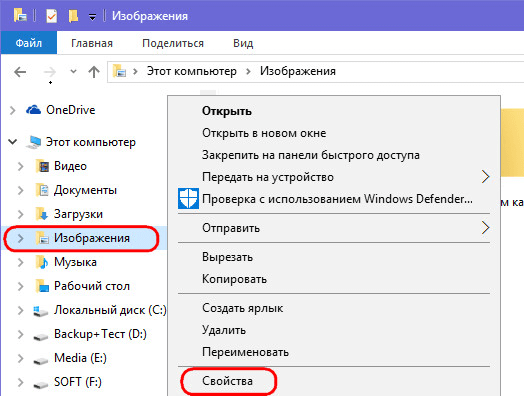Image resolution: width=524 pixels, height=396 pixels.
Task: Choose Копировать in the context menu
Action: (334, 279)
